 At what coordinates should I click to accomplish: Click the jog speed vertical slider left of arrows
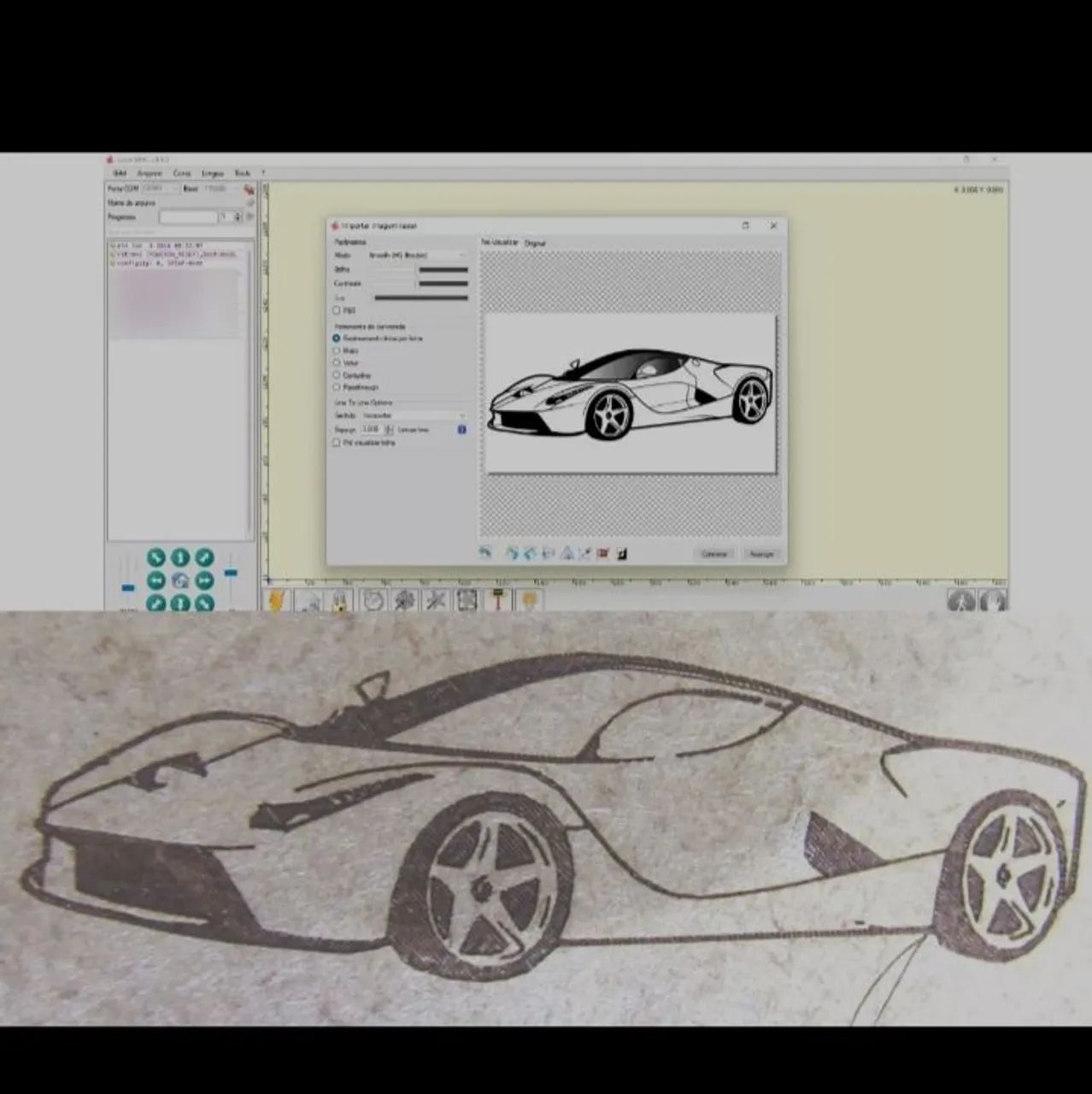click(128, 581)
